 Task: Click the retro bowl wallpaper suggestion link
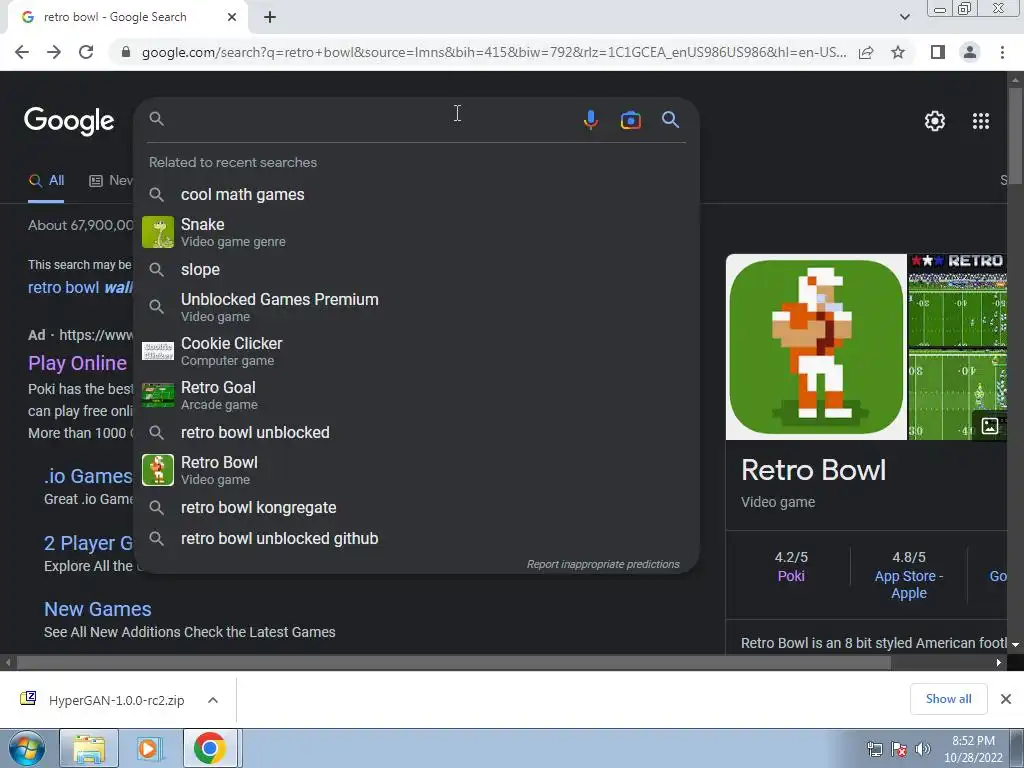point(80,287)
